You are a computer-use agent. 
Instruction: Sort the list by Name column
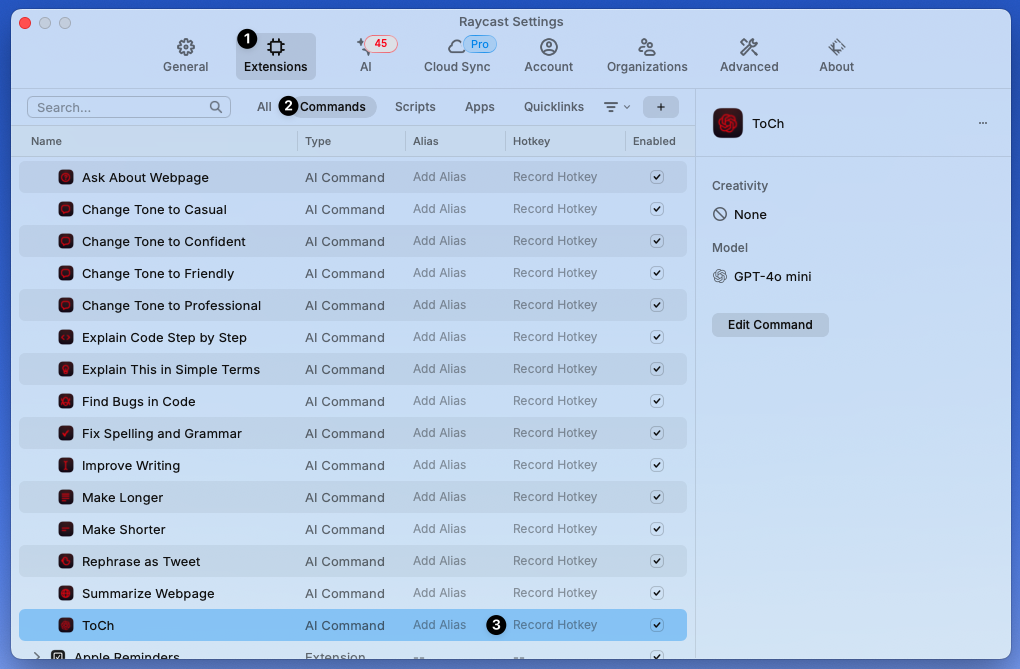46,141
